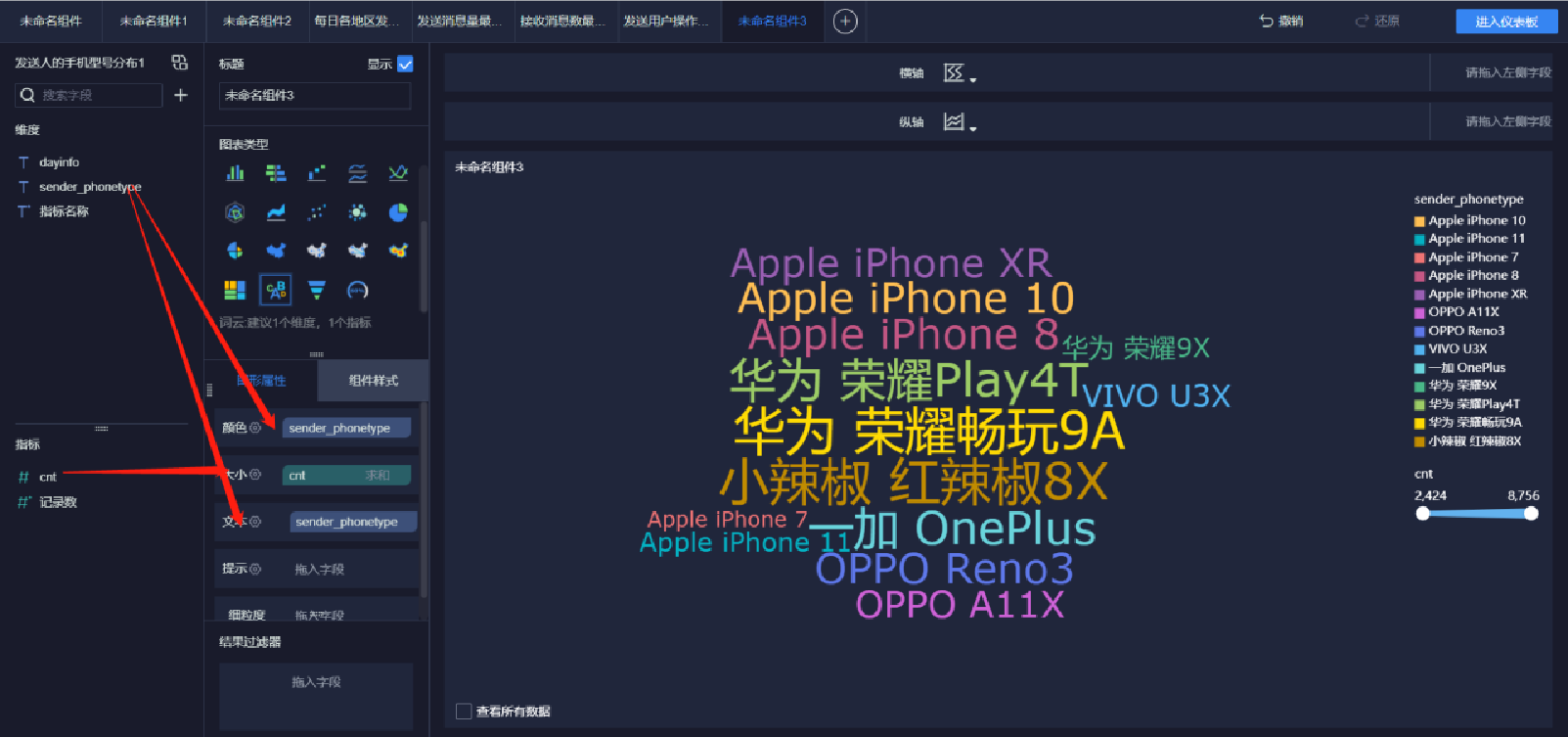Select the dayinfo dimension field

[59, 162]
